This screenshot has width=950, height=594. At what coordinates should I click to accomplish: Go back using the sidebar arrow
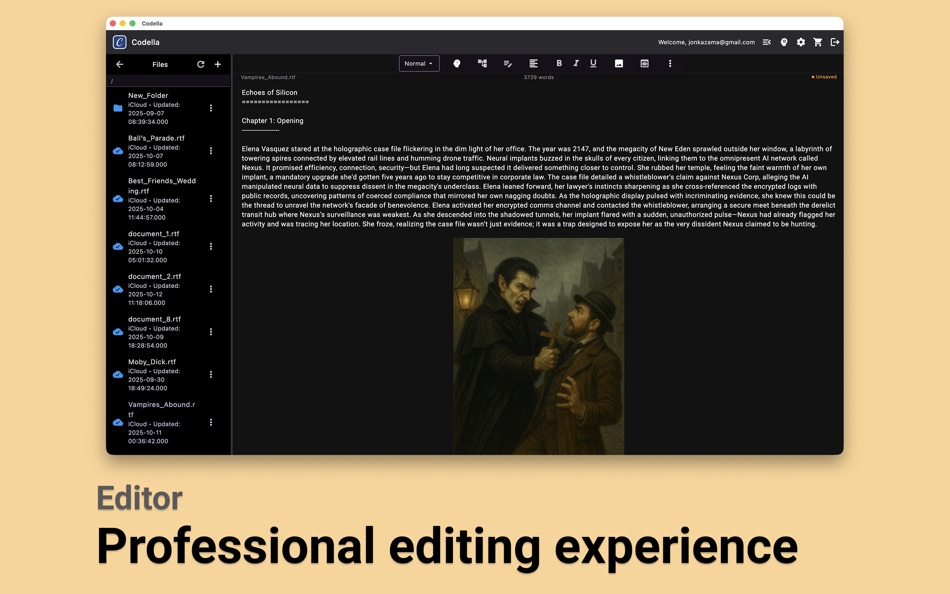120,64
